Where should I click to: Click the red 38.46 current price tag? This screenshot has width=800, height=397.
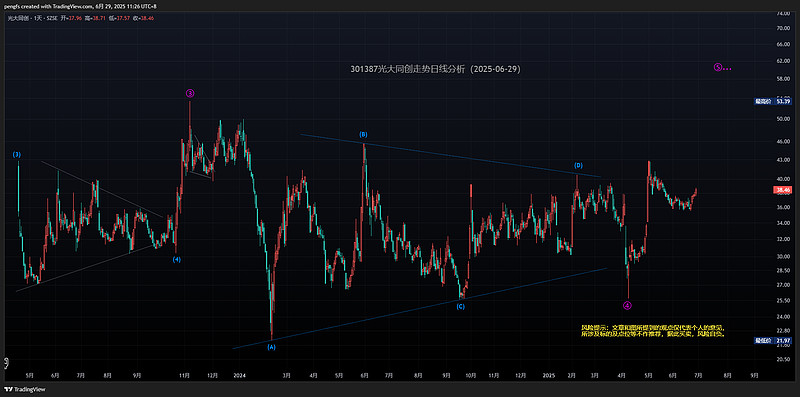783,190
